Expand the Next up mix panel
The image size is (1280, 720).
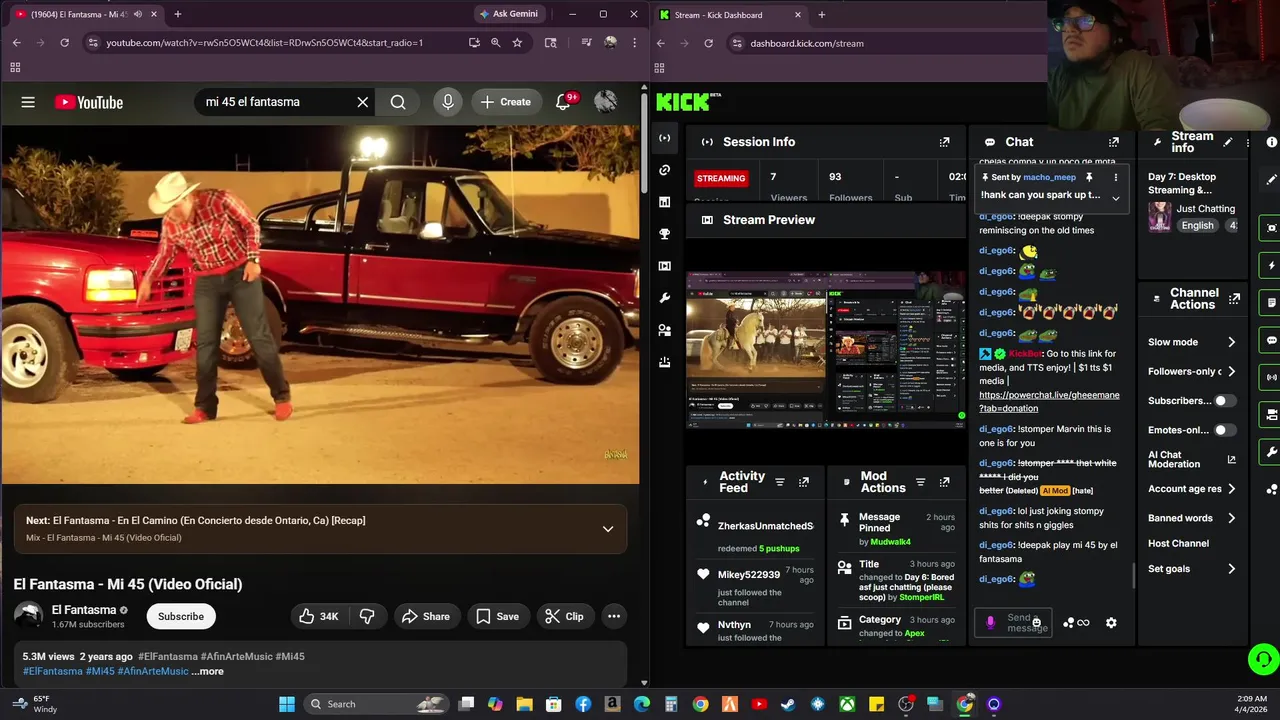click(607, 529)
